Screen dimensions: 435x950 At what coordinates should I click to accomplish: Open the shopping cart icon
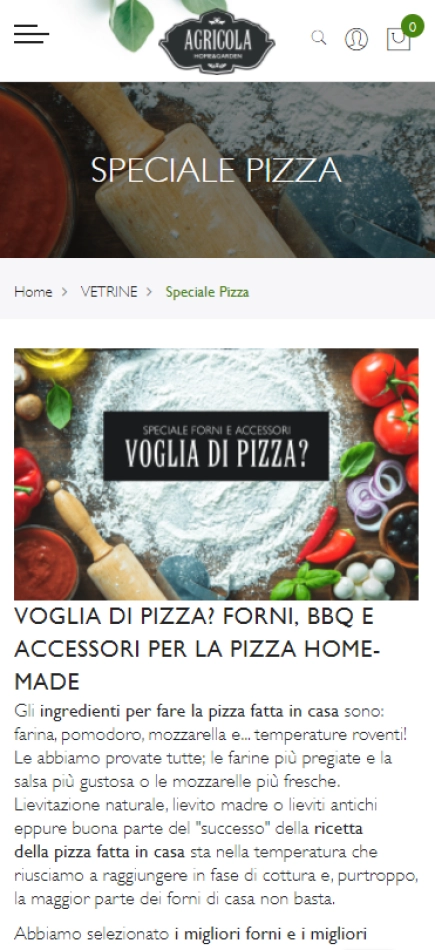click(x=398, y=39)
